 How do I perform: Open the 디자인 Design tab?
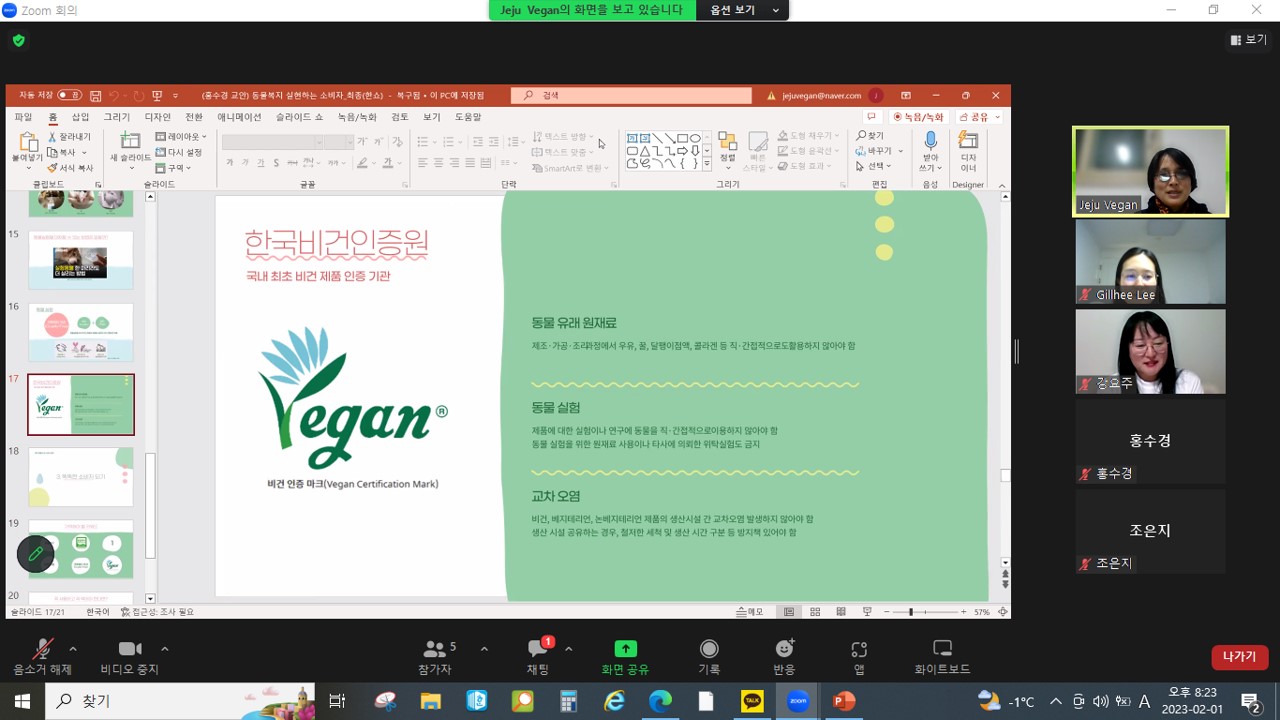(158, 117)
